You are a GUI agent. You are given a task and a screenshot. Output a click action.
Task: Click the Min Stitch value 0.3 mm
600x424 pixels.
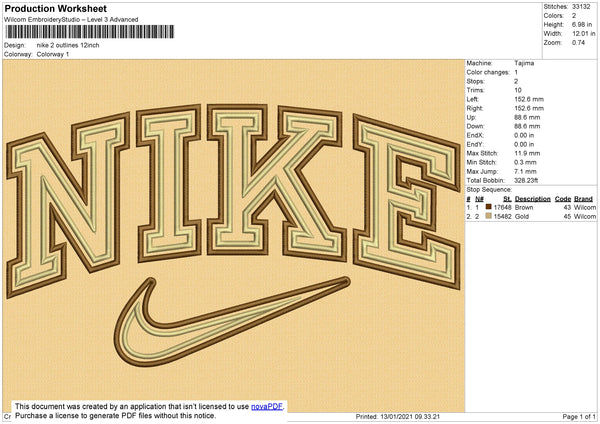(x=525, y=163)
